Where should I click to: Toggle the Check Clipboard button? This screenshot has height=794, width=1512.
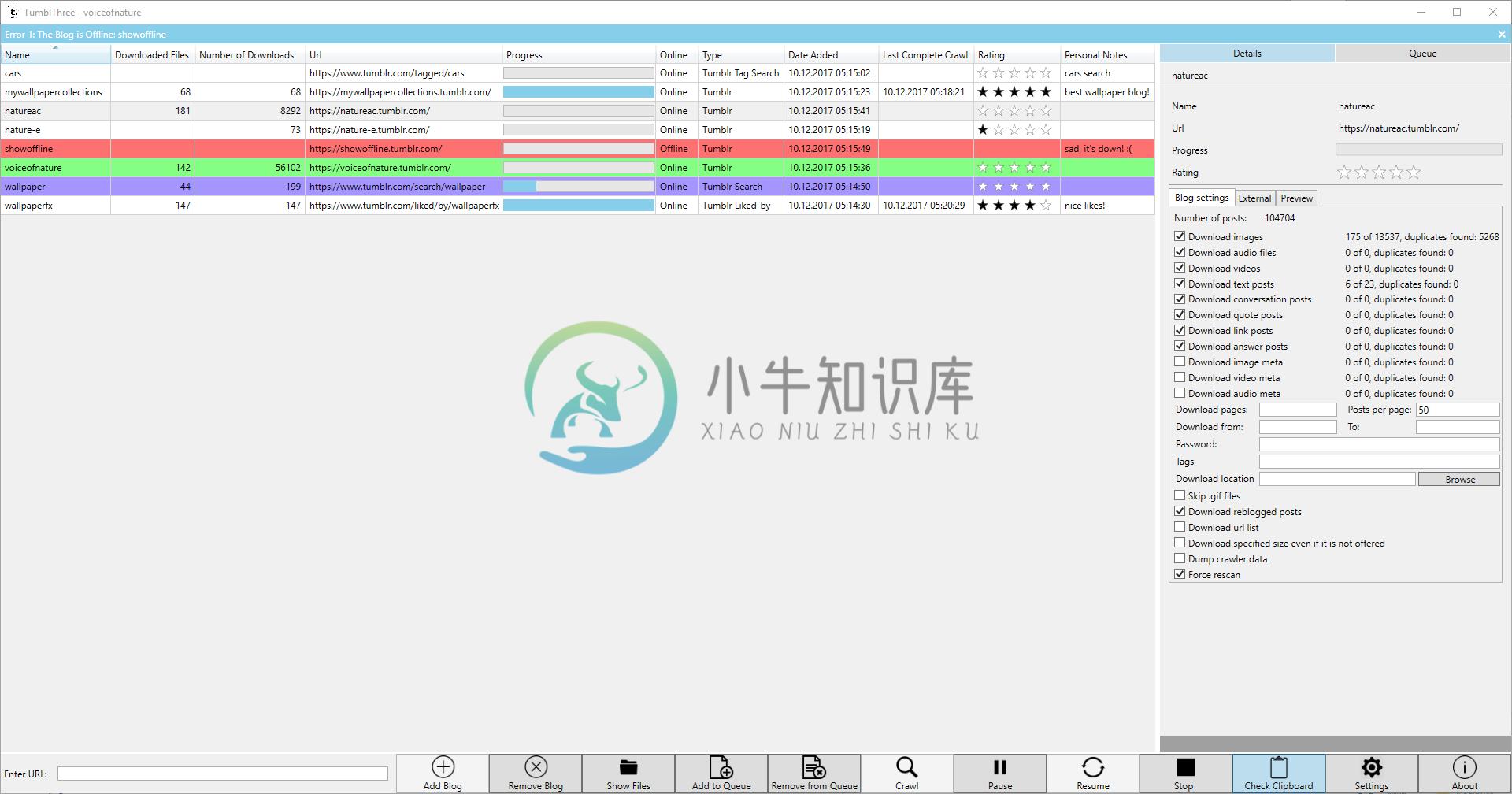tap(1279, 774)
